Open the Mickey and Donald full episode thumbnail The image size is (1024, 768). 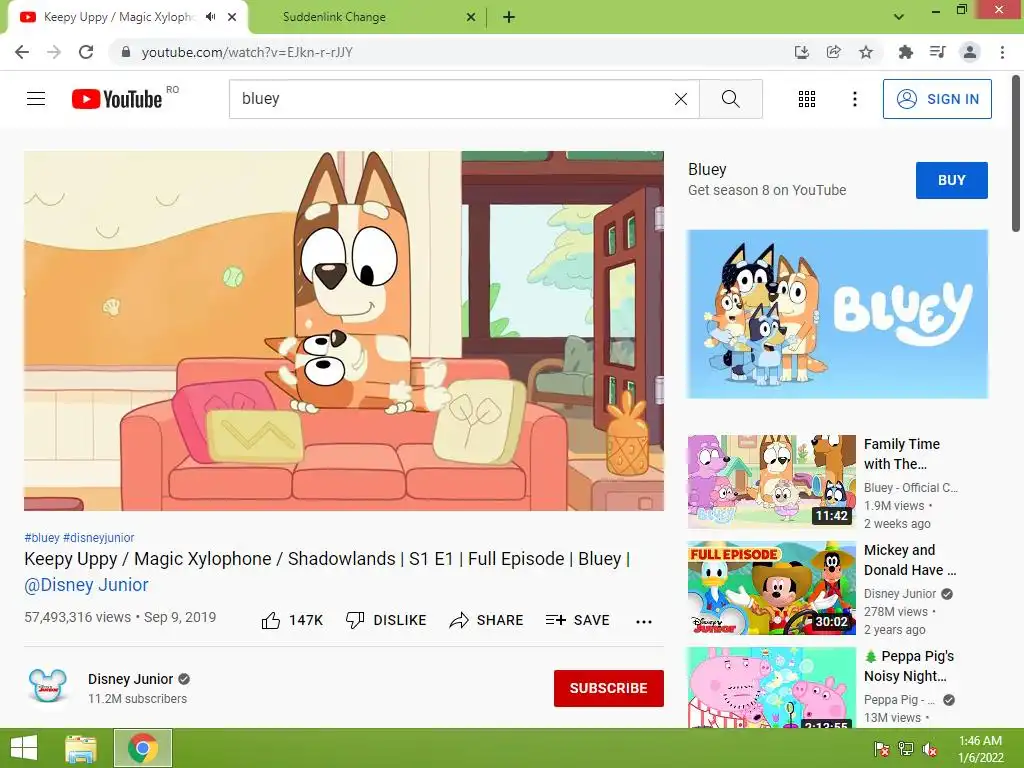771,587
